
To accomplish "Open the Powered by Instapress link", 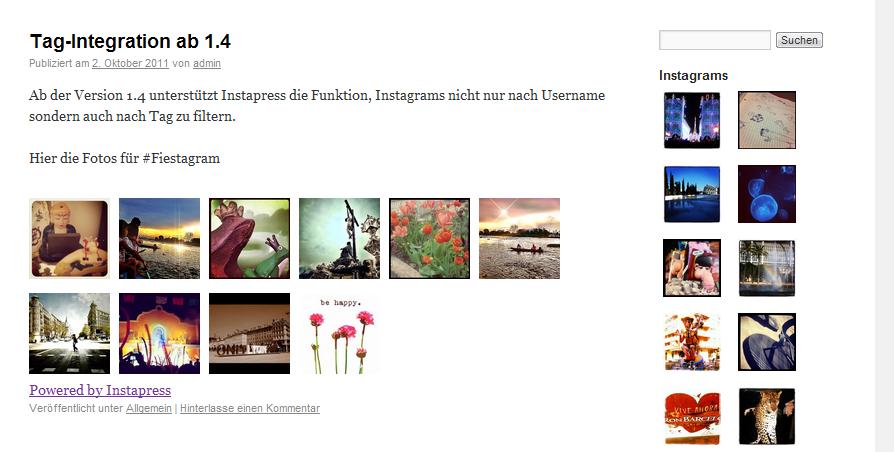I will 100,390.
